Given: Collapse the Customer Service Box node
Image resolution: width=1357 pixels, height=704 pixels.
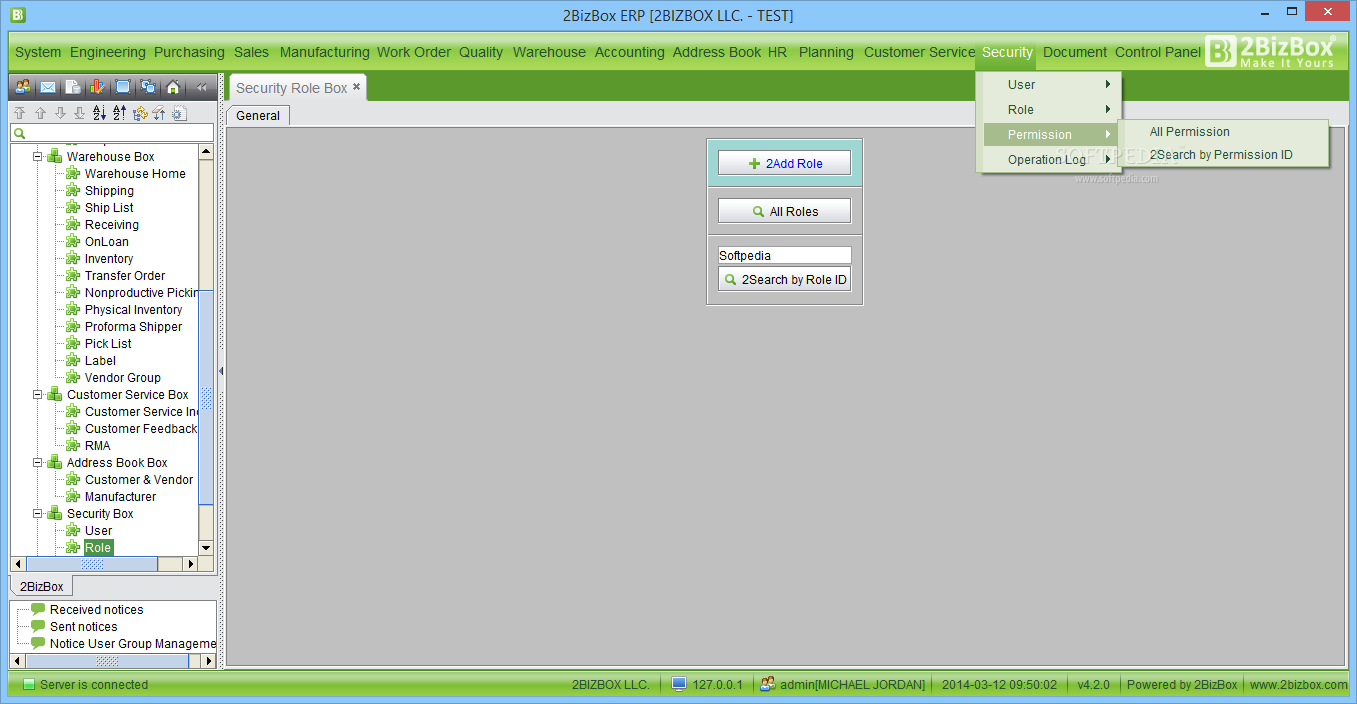Looking at the screenshot, I should tap(38, 395).
